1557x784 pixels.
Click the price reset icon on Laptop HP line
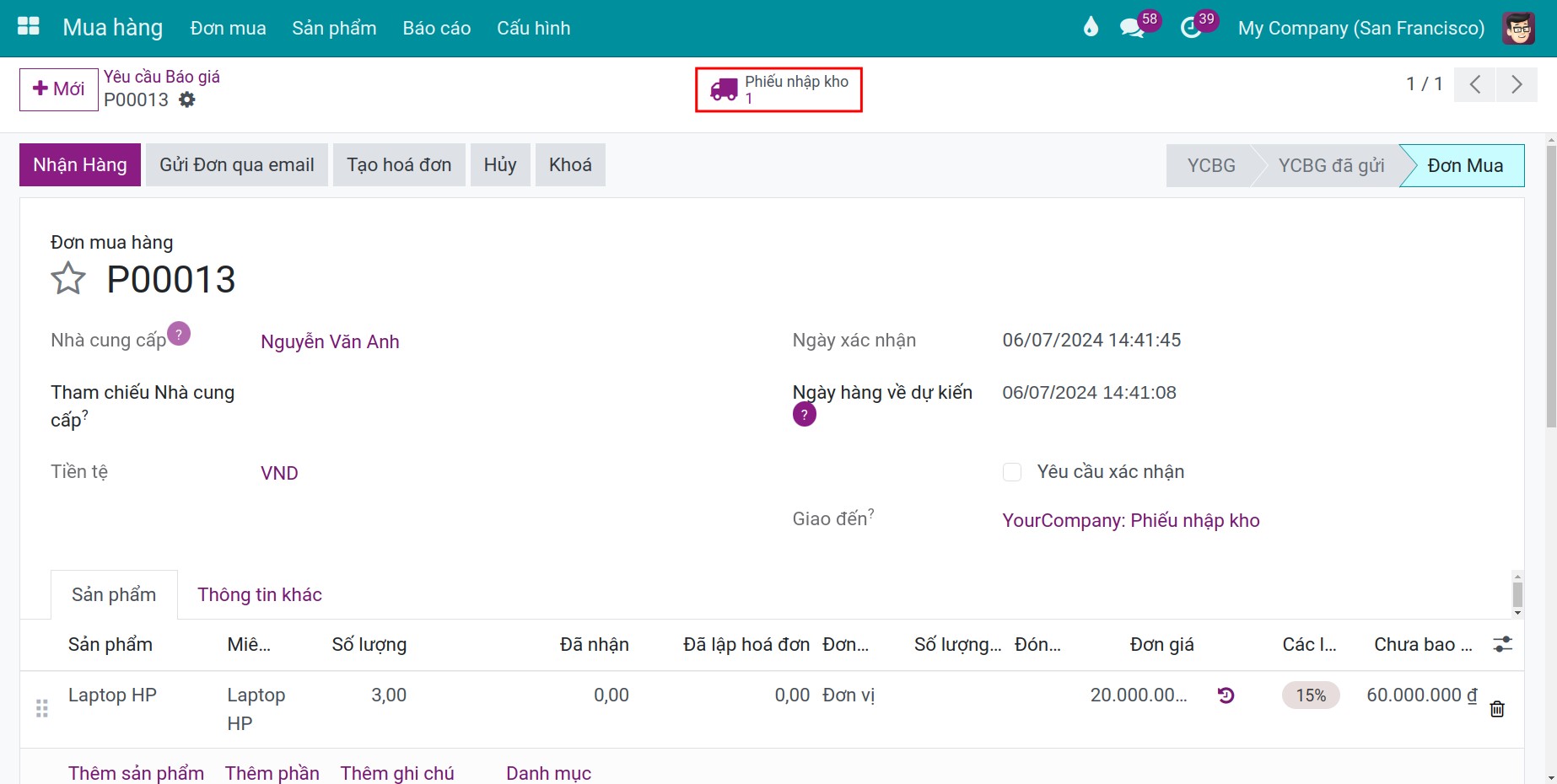(1226, 695)
